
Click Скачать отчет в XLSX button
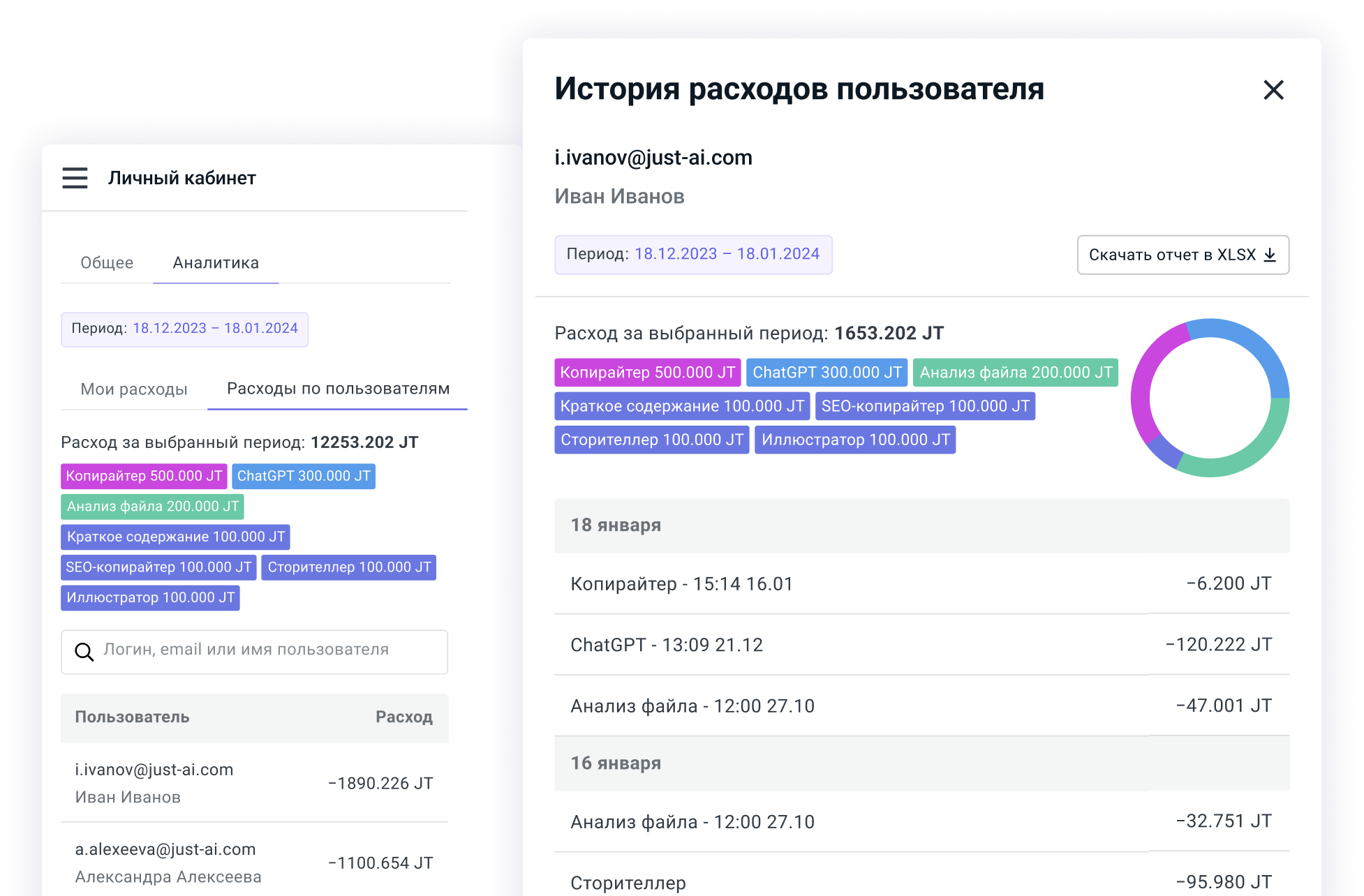pos(1173,255)
